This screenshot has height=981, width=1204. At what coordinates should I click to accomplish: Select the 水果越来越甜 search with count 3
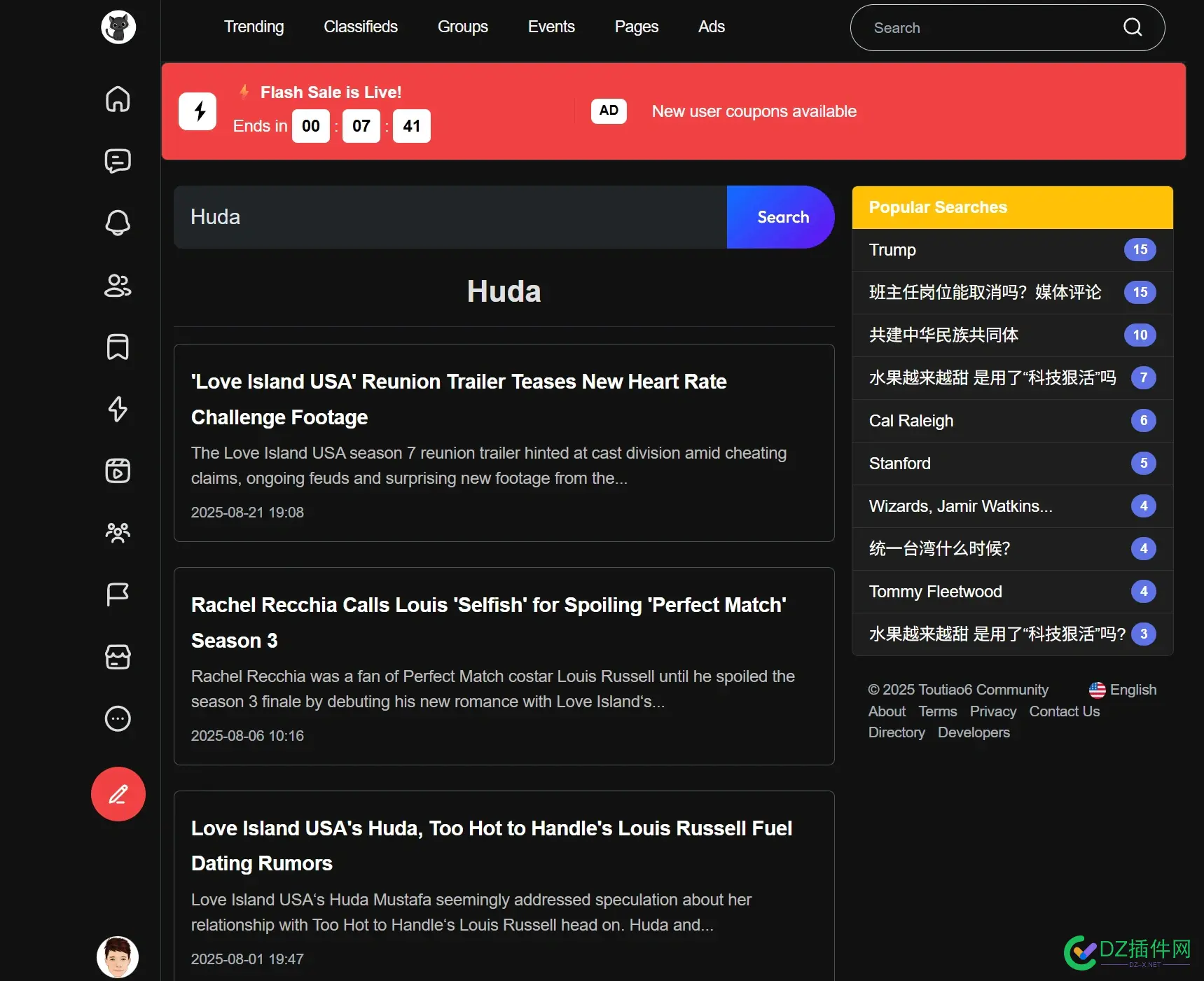click(x=1013, y=634)
